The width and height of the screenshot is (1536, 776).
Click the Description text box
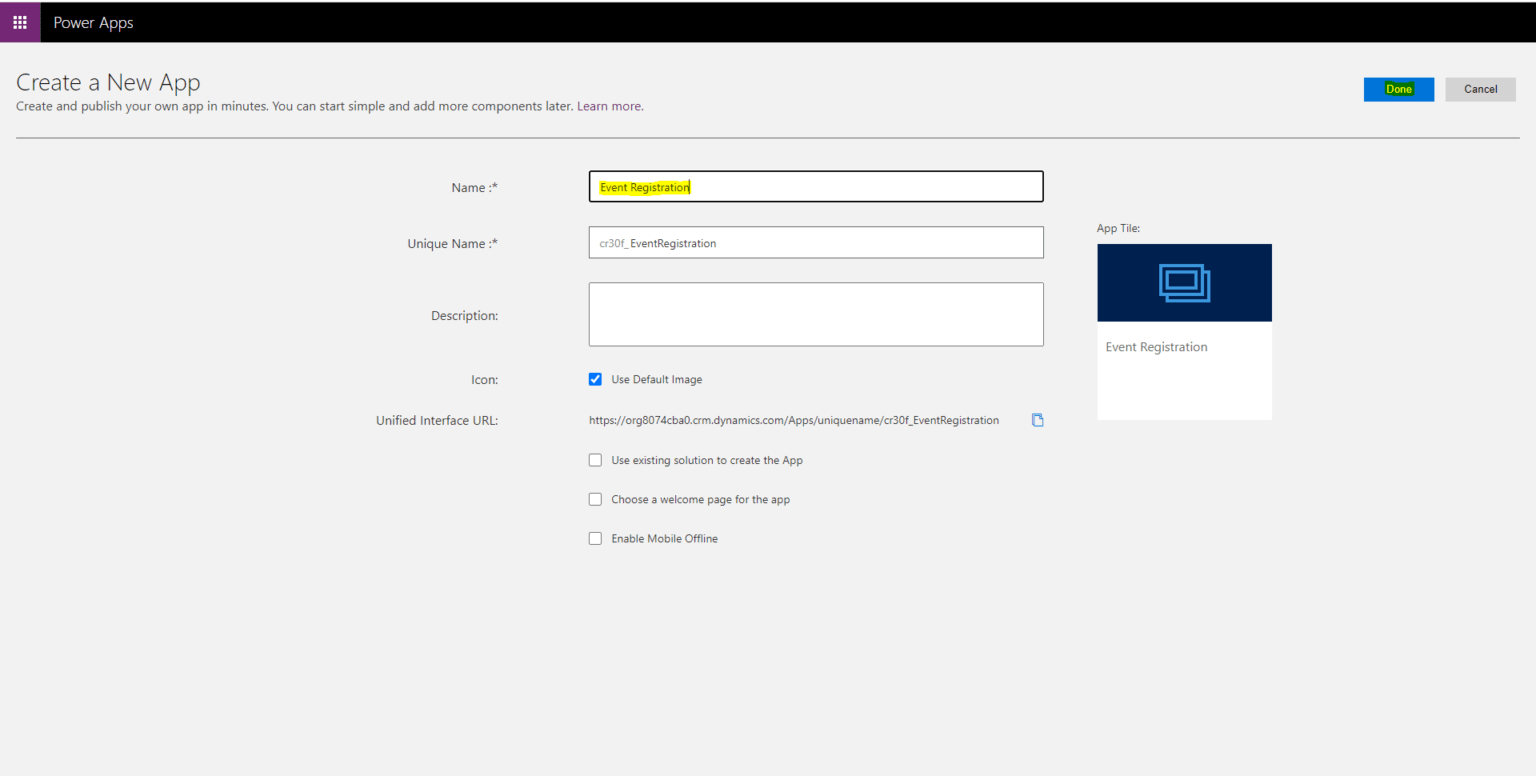click(815, 313)
